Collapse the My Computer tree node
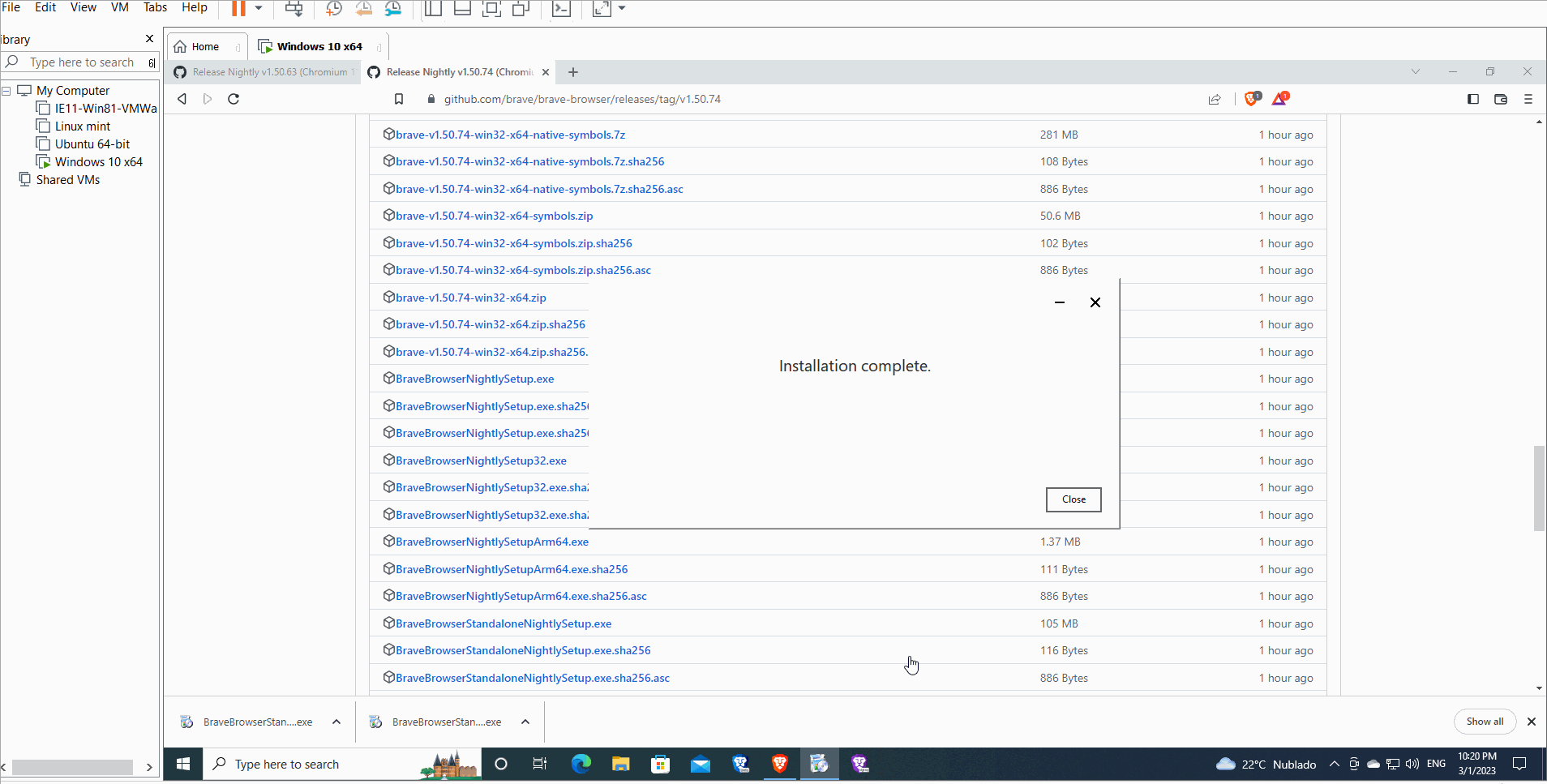1547x784 pixels. [6, 90]
